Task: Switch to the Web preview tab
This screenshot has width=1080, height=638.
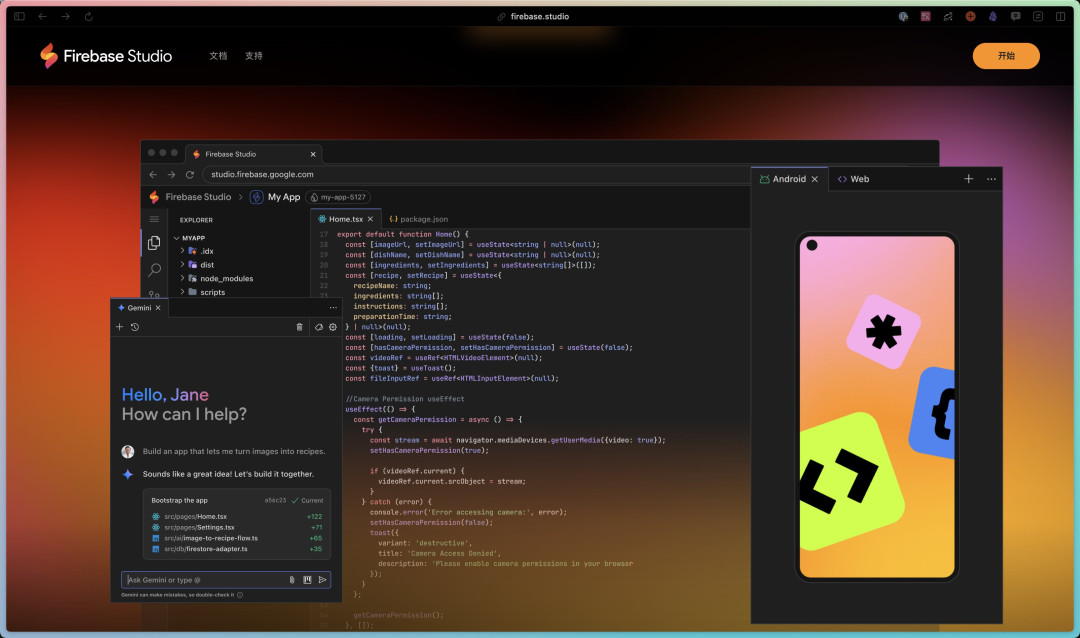Action: click(x=854, y=178)
